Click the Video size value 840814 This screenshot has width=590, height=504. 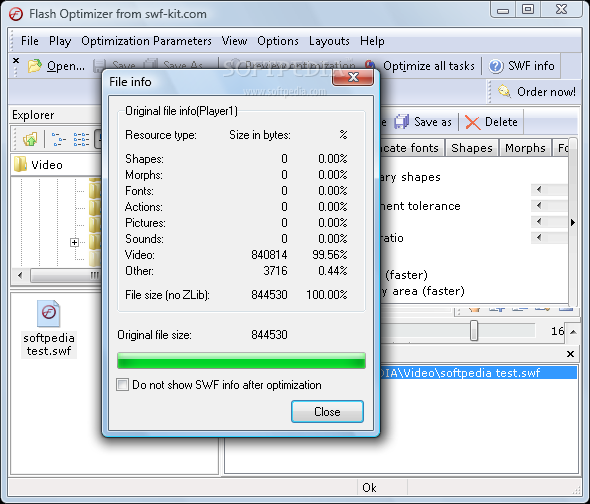pos(269,255)
